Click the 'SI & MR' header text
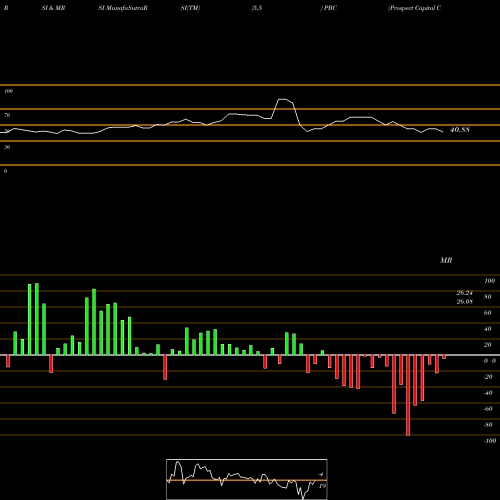The width and height of the screenshot is (500, 500). click(53, 8)
